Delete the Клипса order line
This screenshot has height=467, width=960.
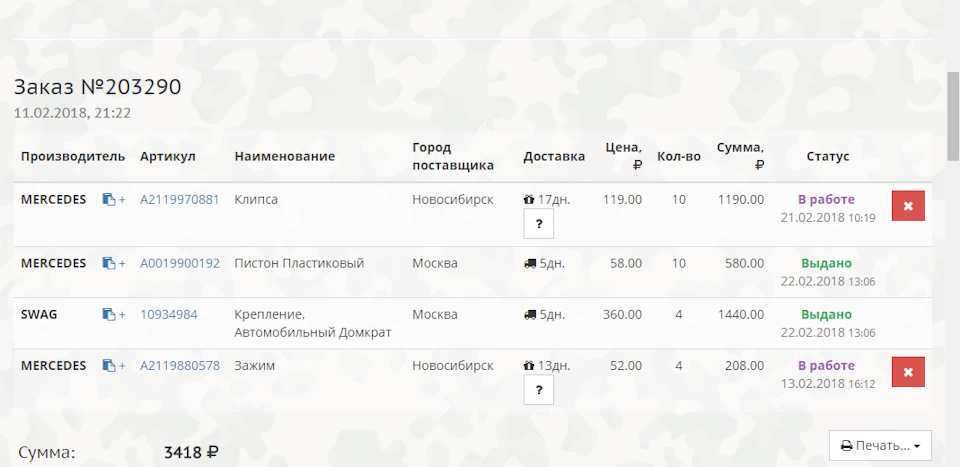pos(908,205)
